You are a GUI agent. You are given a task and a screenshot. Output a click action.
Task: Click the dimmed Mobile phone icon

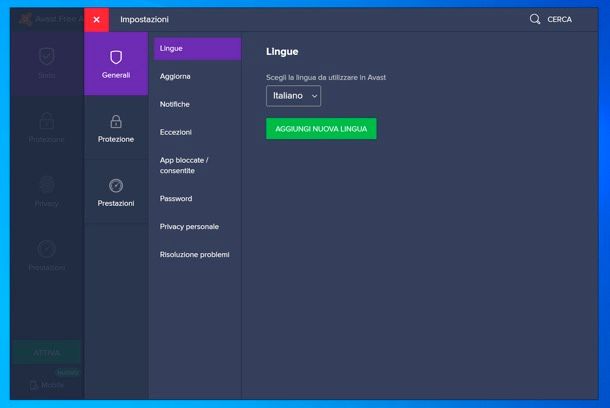click(34, 385)
